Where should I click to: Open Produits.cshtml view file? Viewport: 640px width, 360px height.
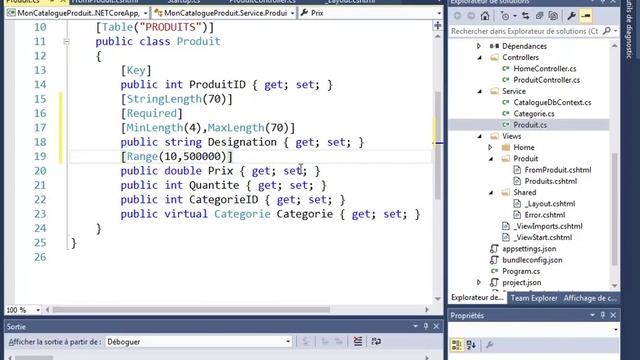tap(551, 181)
